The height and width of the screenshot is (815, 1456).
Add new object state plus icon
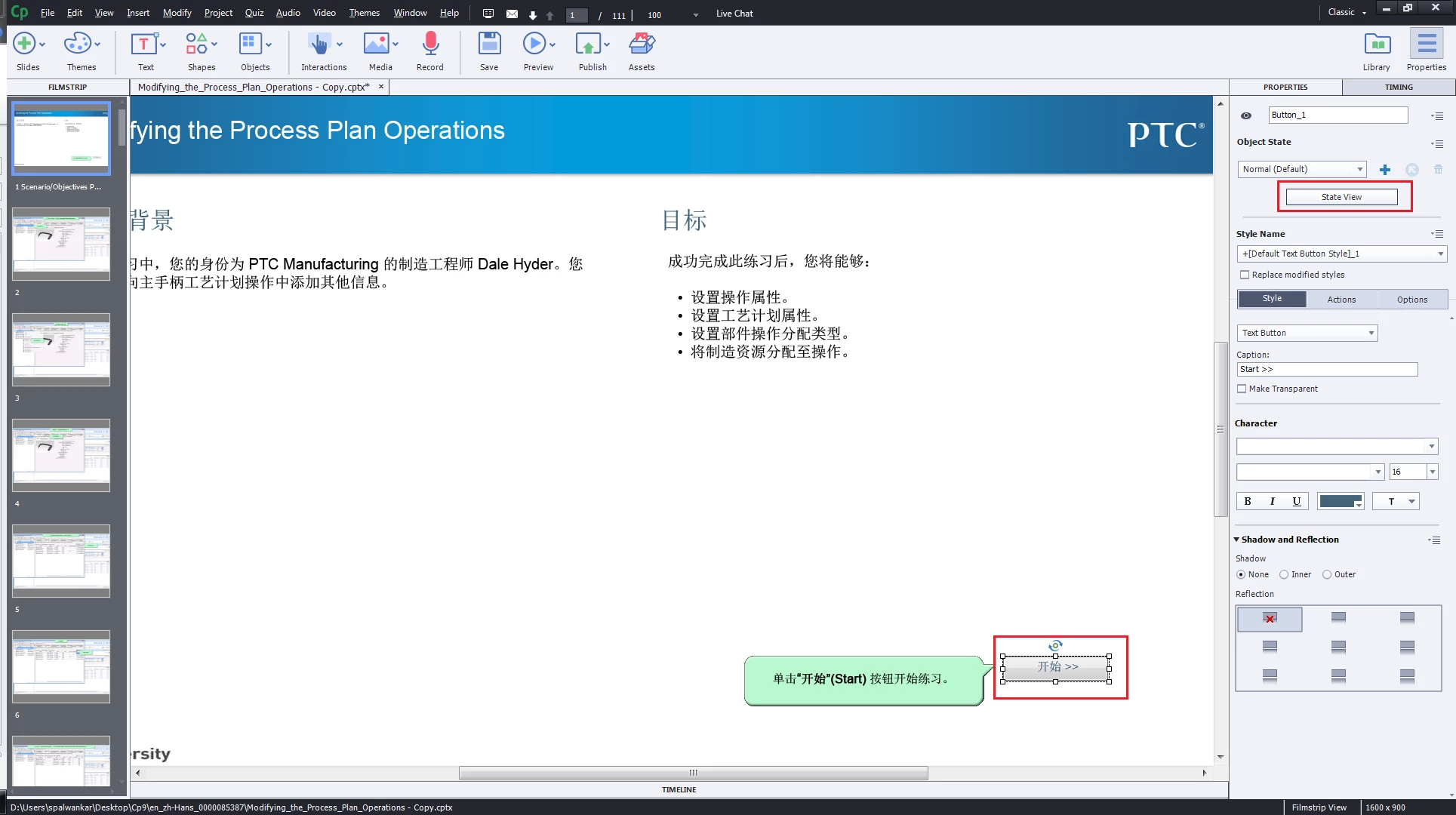click(x=1385, y=170)
